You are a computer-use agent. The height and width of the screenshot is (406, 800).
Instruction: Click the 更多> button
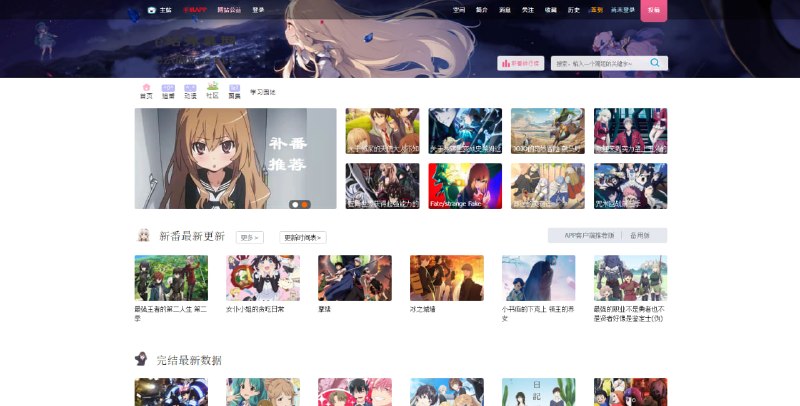pyautogui.click(x=249, y=237)
